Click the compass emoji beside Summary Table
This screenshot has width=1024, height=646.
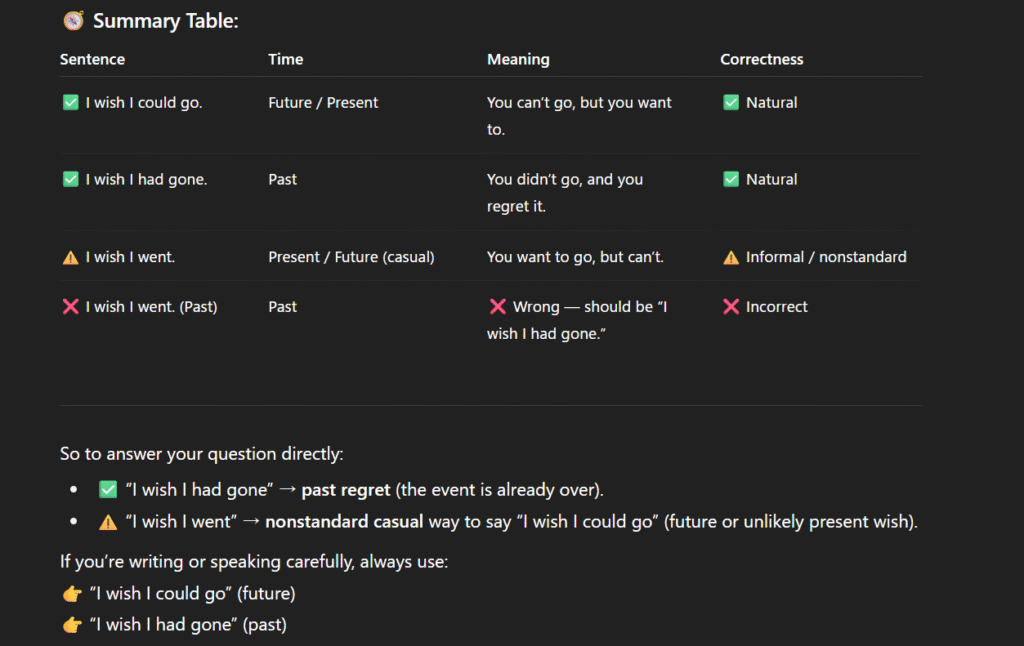tap(73, 20)
